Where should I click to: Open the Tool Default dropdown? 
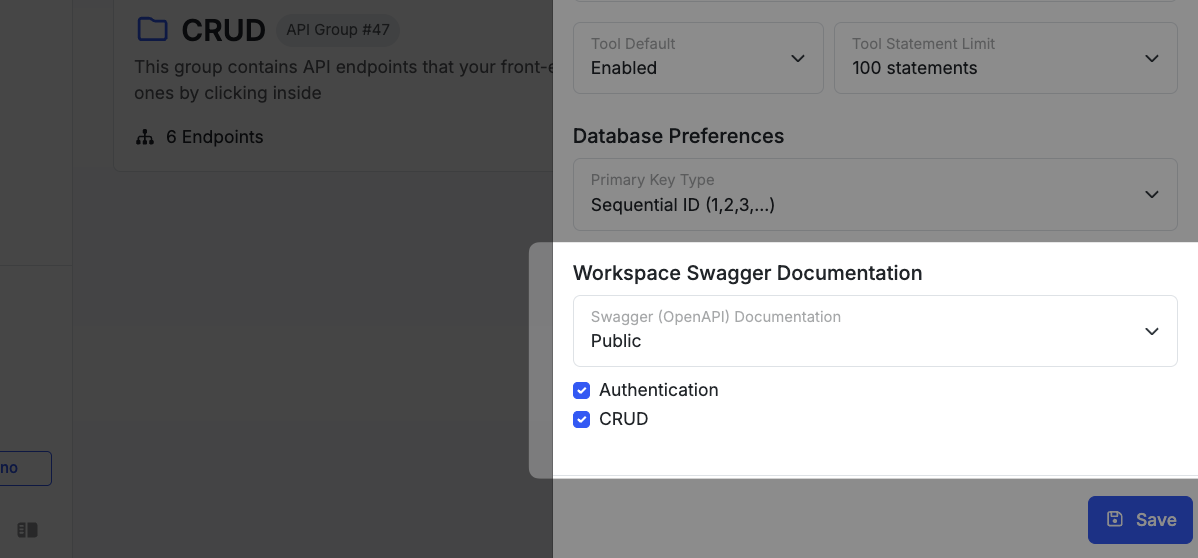[698, 58]
